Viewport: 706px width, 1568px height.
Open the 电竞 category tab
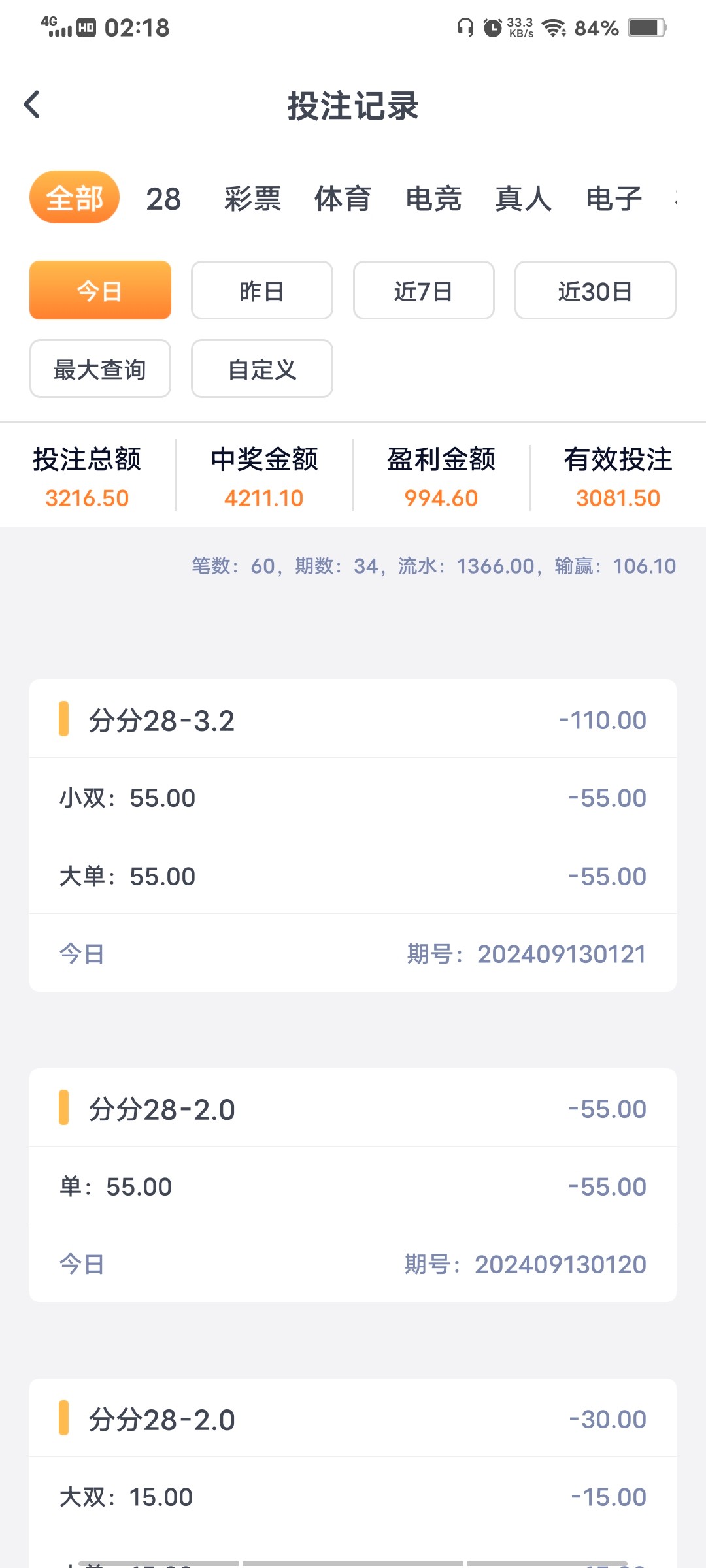point(433,199)
